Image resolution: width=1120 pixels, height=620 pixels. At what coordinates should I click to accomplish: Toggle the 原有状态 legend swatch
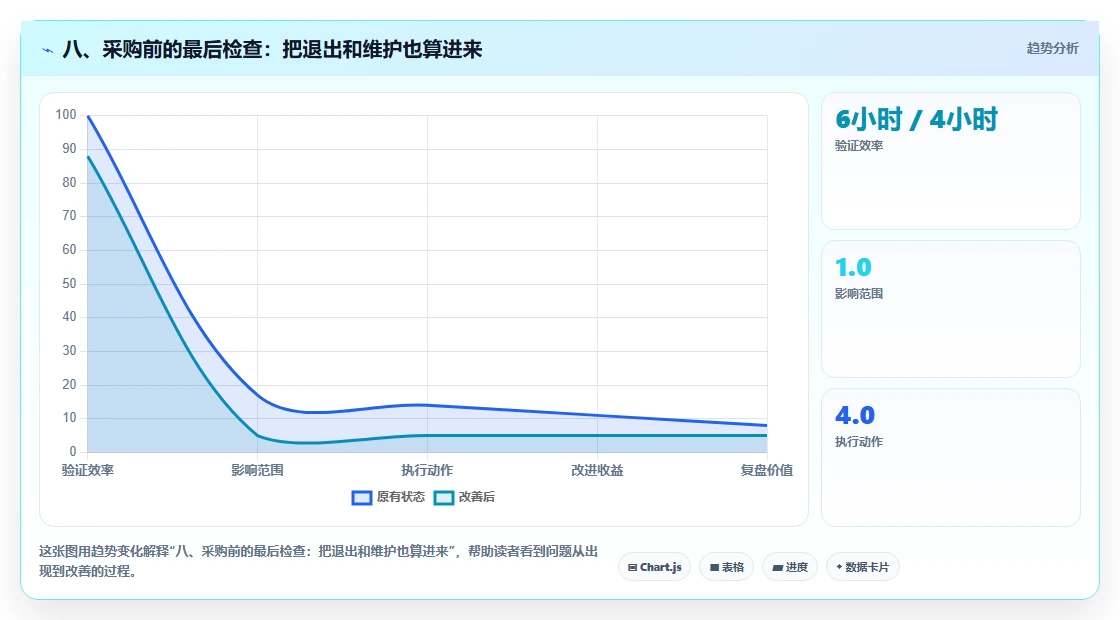click(362, 497)
